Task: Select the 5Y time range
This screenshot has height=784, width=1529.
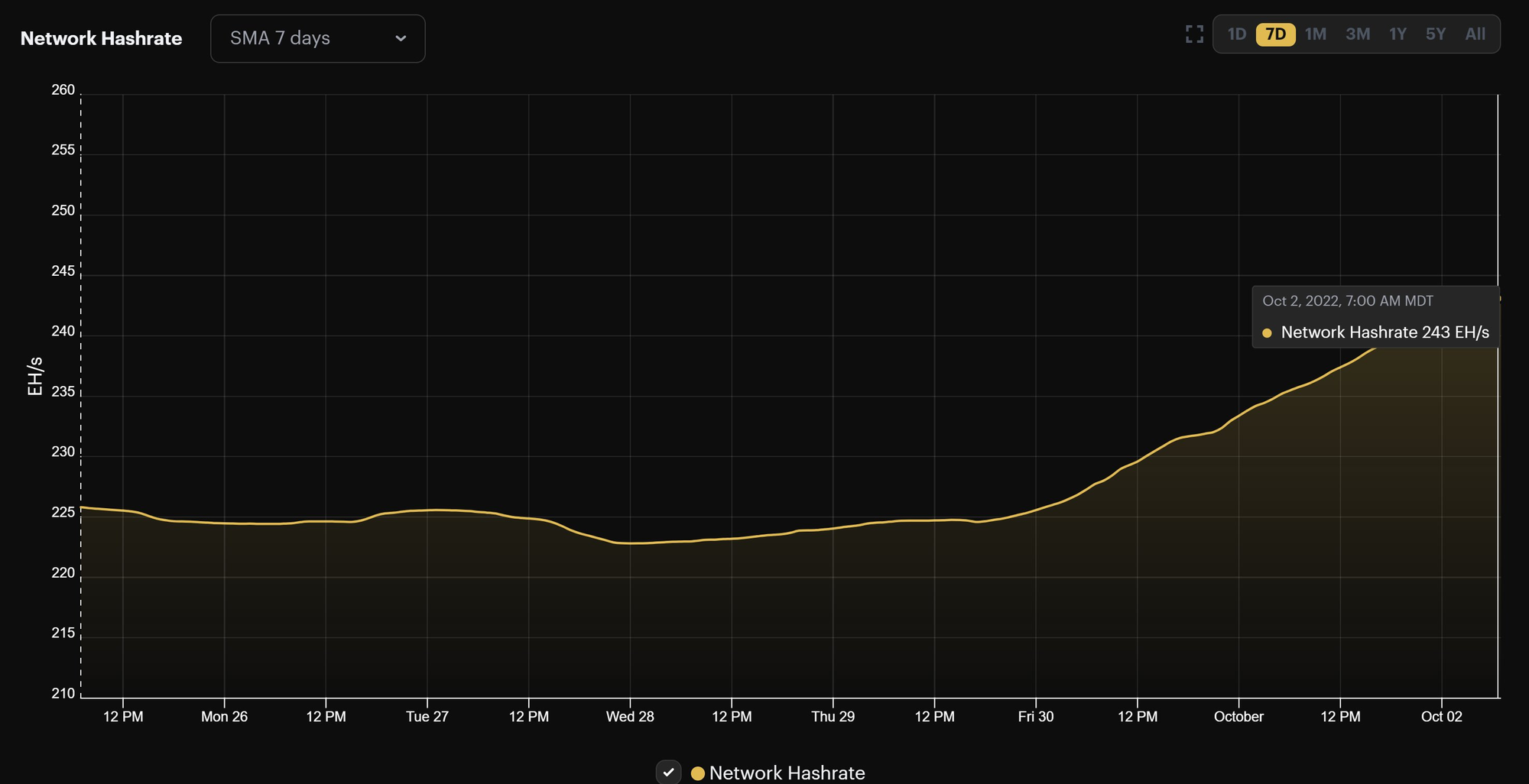Action: point(1436,34)
